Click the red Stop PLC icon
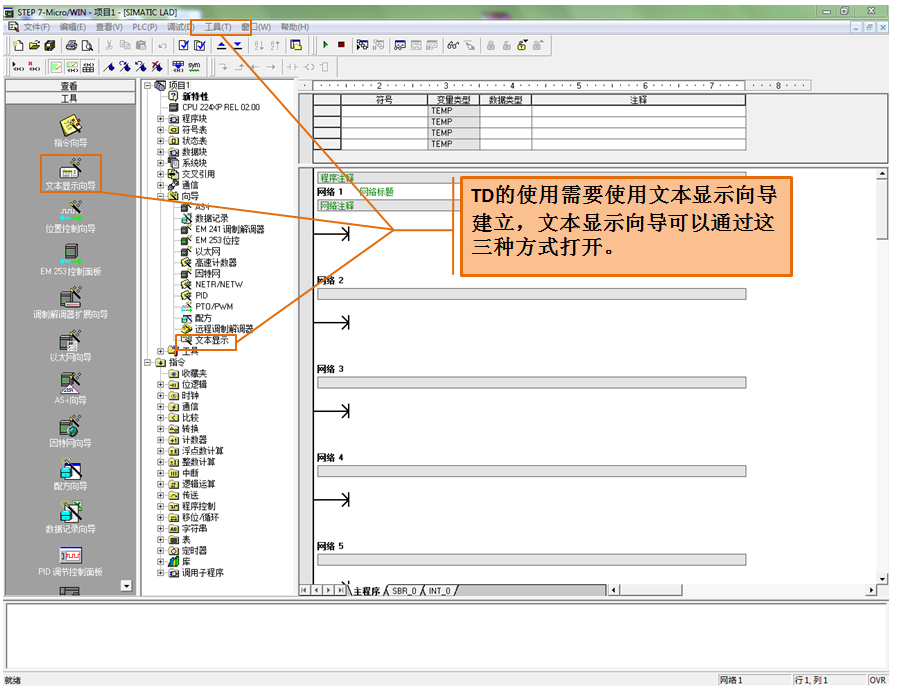 (x=341, y=45)
